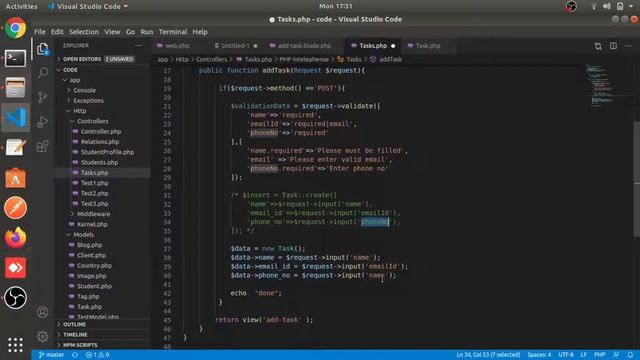
Task: Open Terminal from the dock
Action: tap(16, 58)
